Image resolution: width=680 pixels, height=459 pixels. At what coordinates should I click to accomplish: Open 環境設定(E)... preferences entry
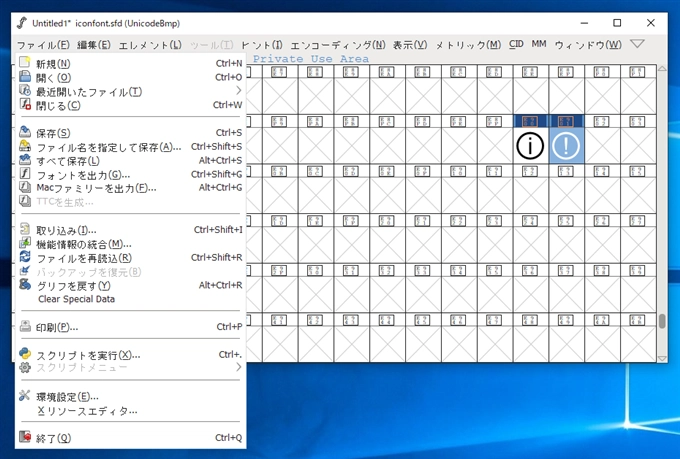pyautogui.click(x=131, y=397)
